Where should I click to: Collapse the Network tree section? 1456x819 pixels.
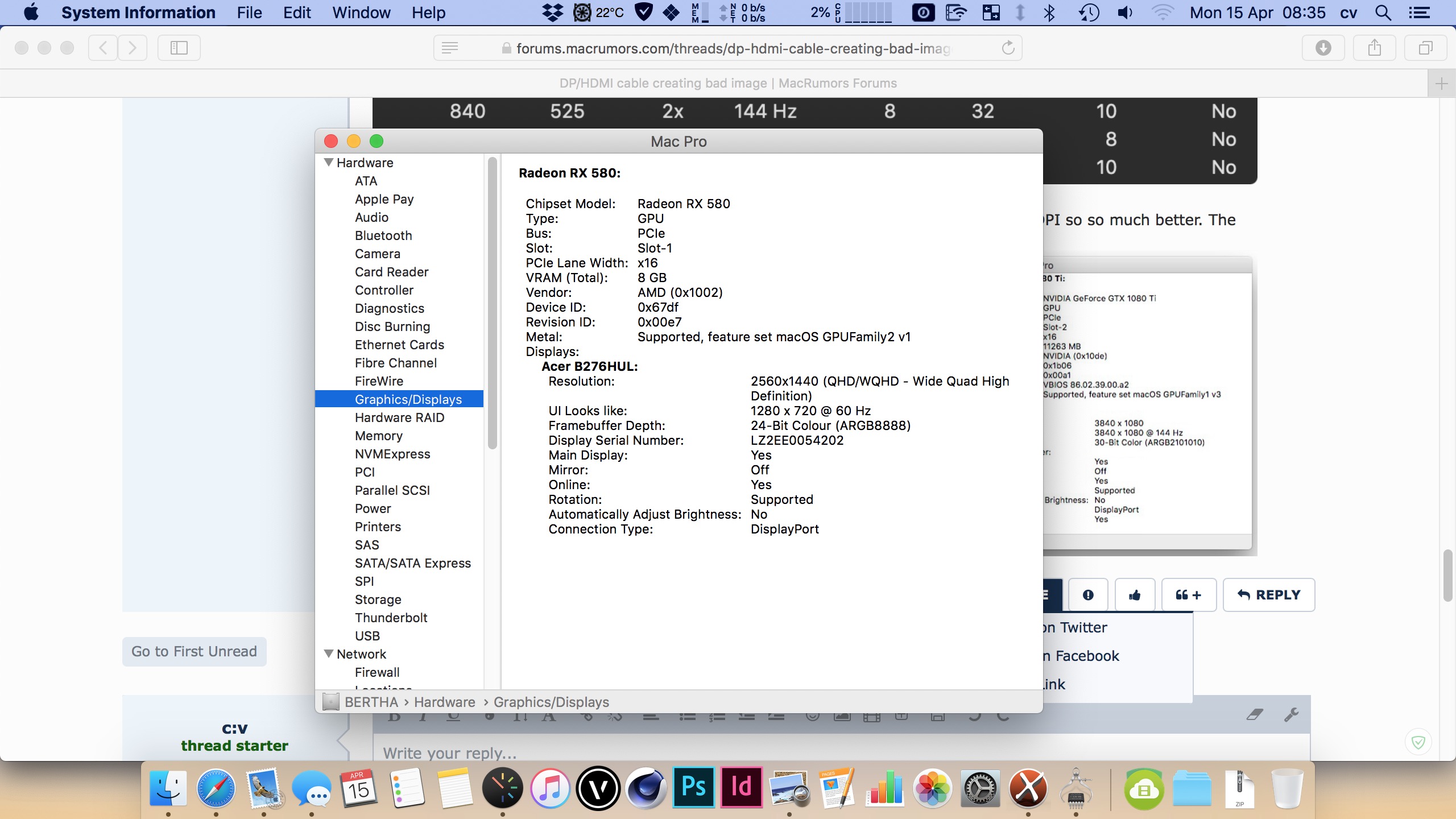click(329, 654)
